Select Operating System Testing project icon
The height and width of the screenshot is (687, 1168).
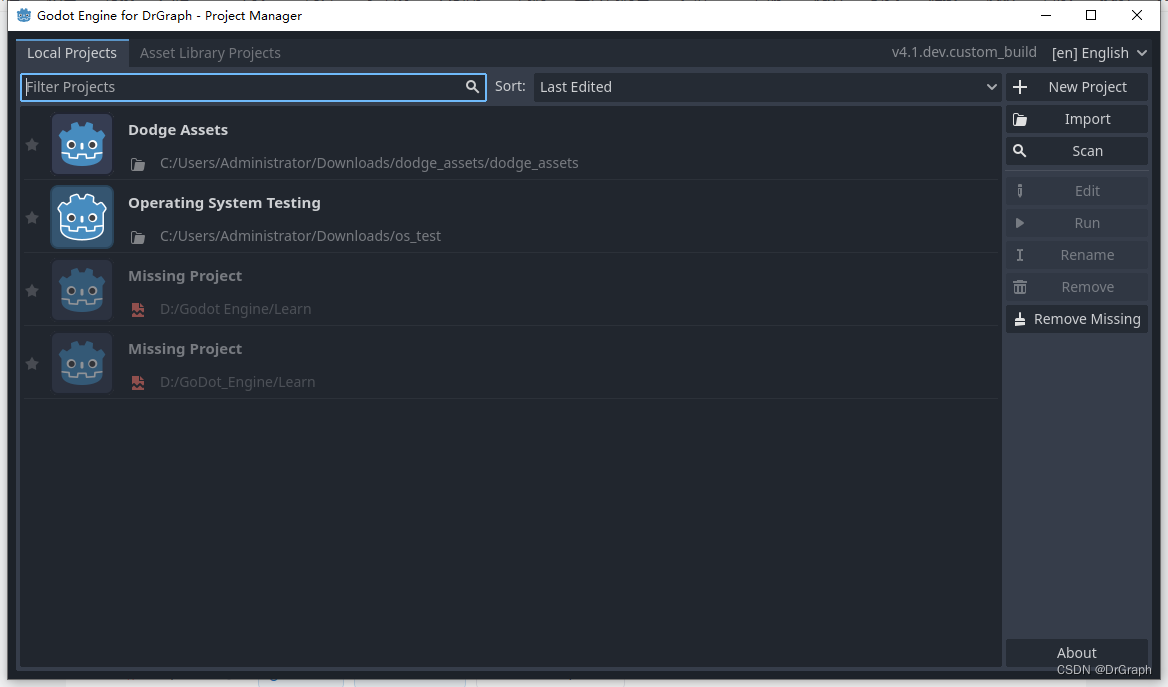82,217
